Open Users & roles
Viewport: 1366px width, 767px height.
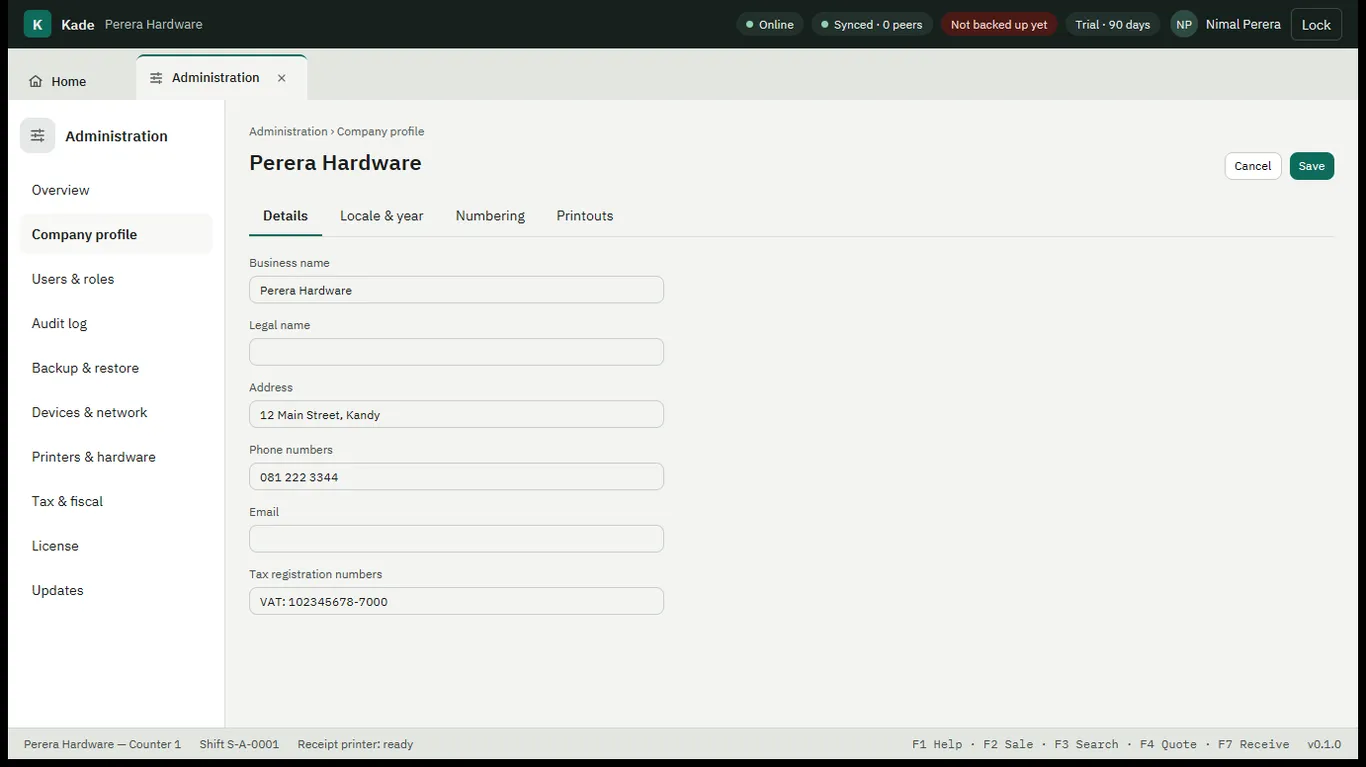pyautogui.click(x=116, y=279)
